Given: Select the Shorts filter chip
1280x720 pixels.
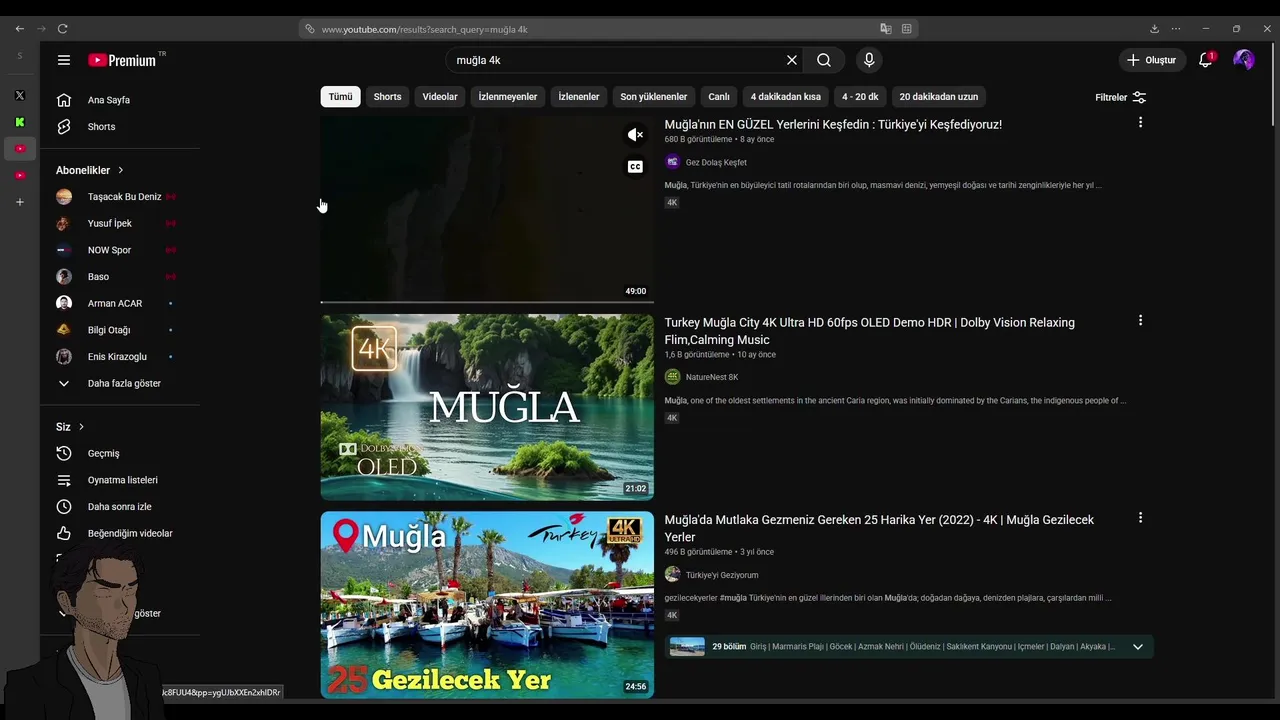Looking at the screenshot, I should (x=387, y=97).
